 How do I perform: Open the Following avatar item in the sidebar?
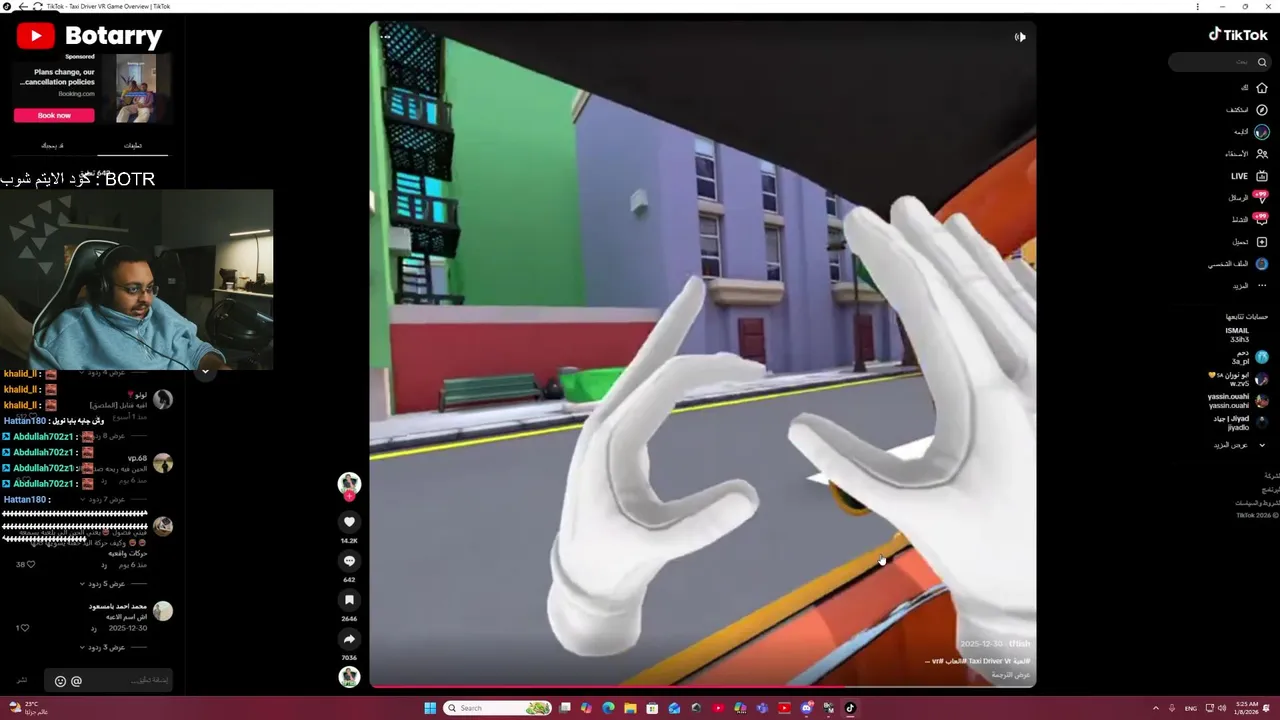tap(1262, 132)
